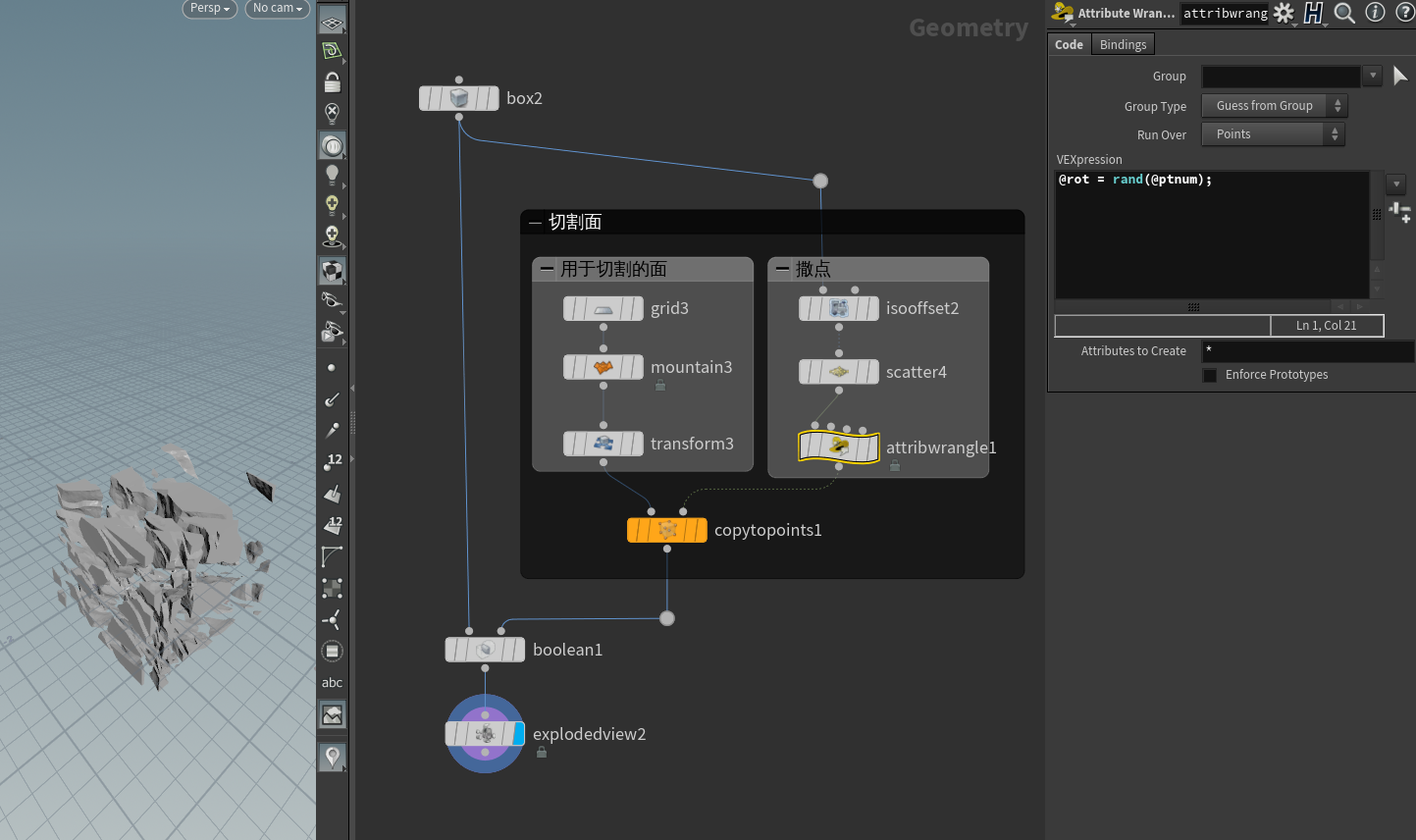This screenshot has height=840, width=1416.
Task: Click the map pin icon in viewport toolbar
Action: pyautogui.click(x=333, y=758)
